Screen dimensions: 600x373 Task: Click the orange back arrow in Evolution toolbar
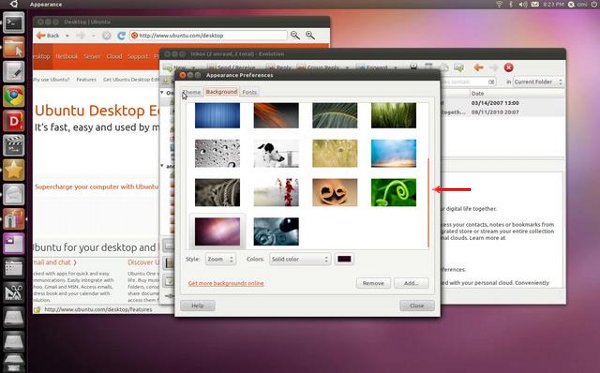(x=478, y=68)
